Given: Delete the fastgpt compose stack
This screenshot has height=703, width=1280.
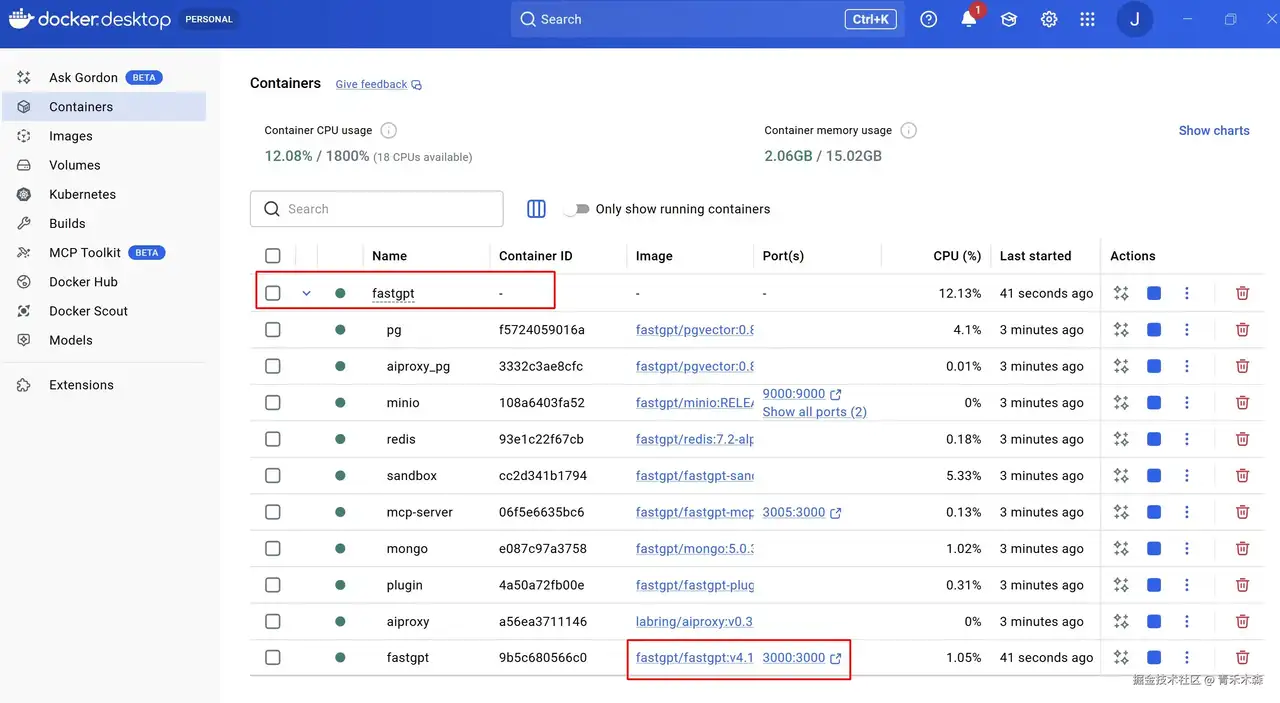Looking at the screenshot, I should (1242, 293).
